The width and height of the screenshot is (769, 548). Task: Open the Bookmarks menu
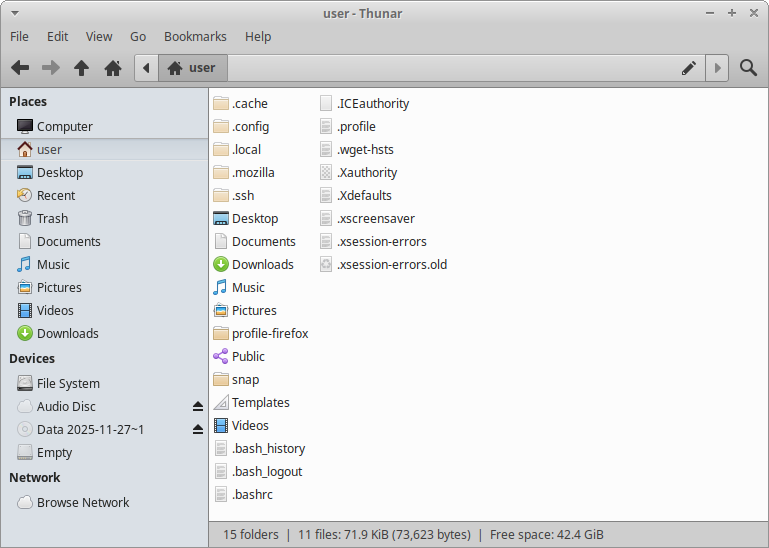[x=195, y=37]
